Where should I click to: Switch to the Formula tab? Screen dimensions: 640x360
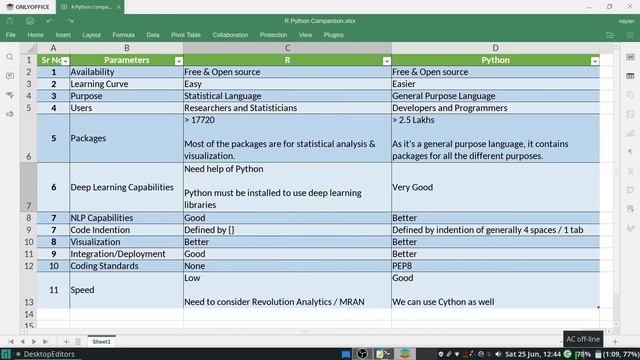[x=124, y=35]
